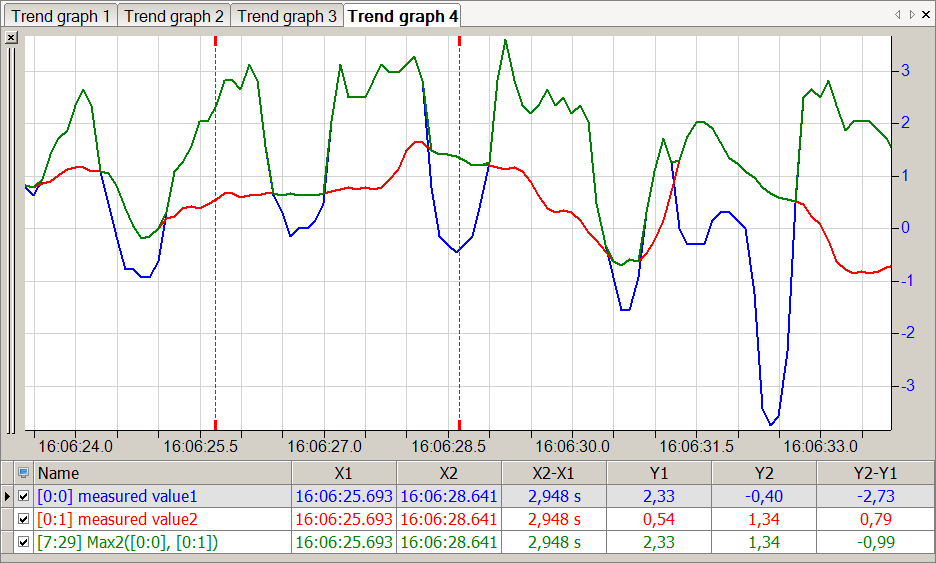The height and width of the screenshot is (563, 936).
Task: Uncheck the measured value1 checkbox
Action: pyautogui.click(x=24, y=496)
